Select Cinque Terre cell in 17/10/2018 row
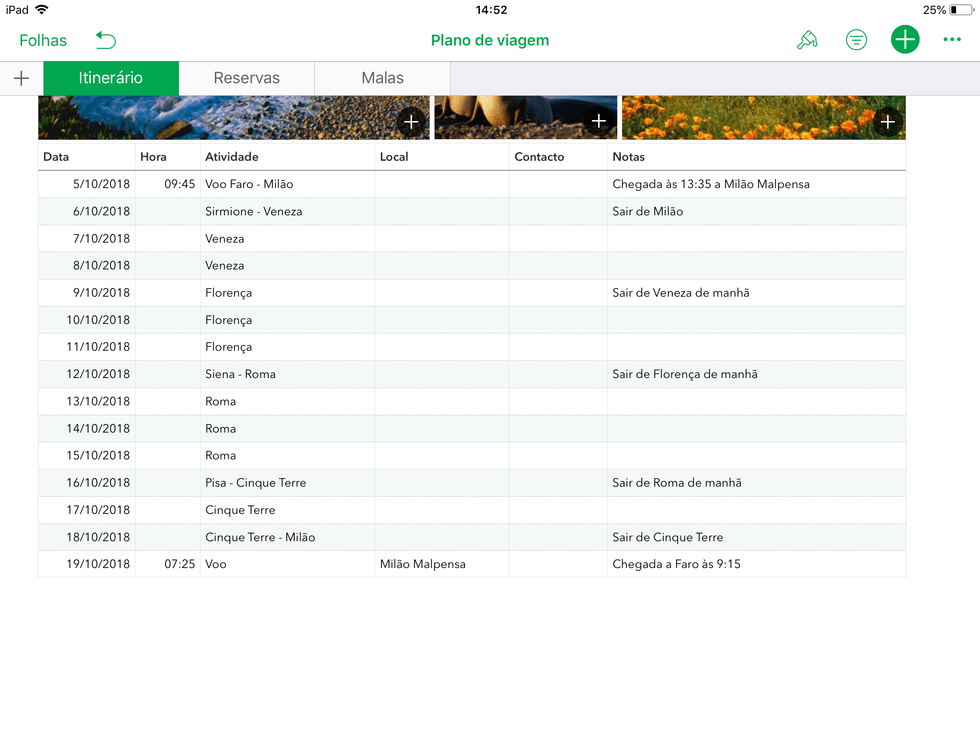 288,510
